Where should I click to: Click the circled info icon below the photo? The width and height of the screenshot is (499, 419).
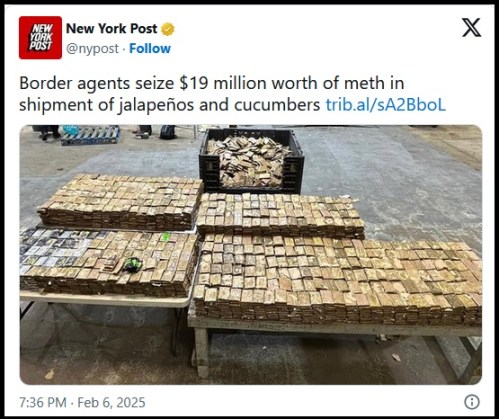coord(472,402)
